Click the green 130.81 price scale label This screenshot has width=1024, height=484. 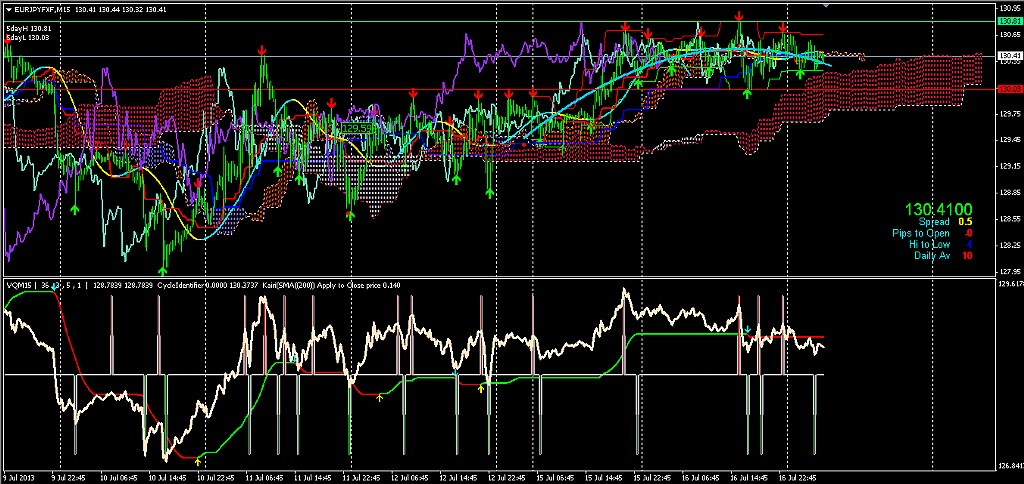(x=1008, y=21)
